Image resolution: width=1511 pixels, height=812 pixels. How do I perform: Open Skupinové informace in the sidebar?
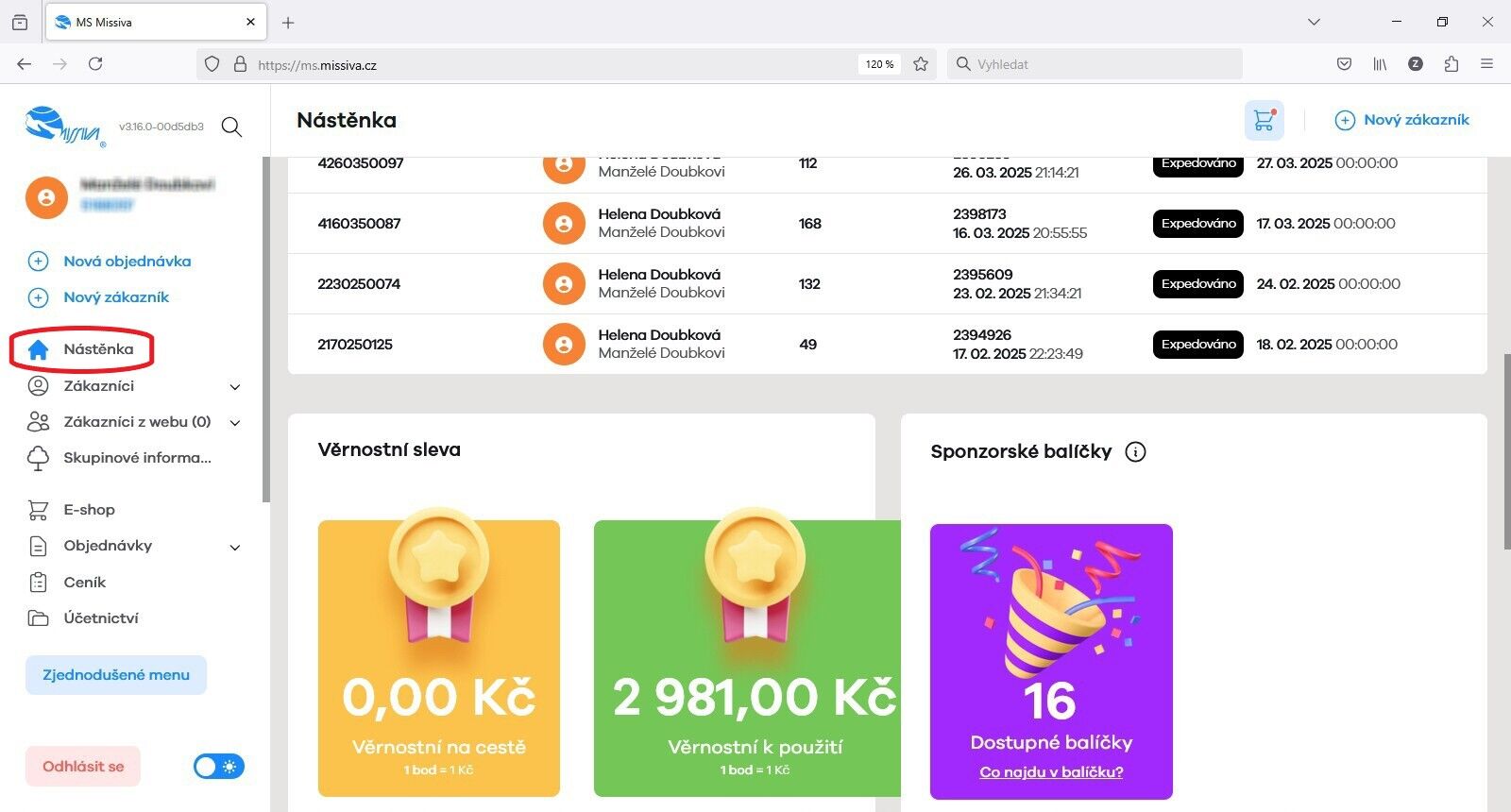click(137, 458)
